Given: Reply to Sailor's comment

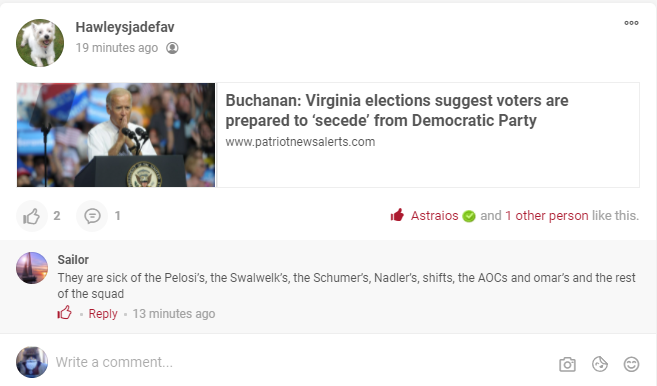Looking at the screenshot, I should 103,314.
